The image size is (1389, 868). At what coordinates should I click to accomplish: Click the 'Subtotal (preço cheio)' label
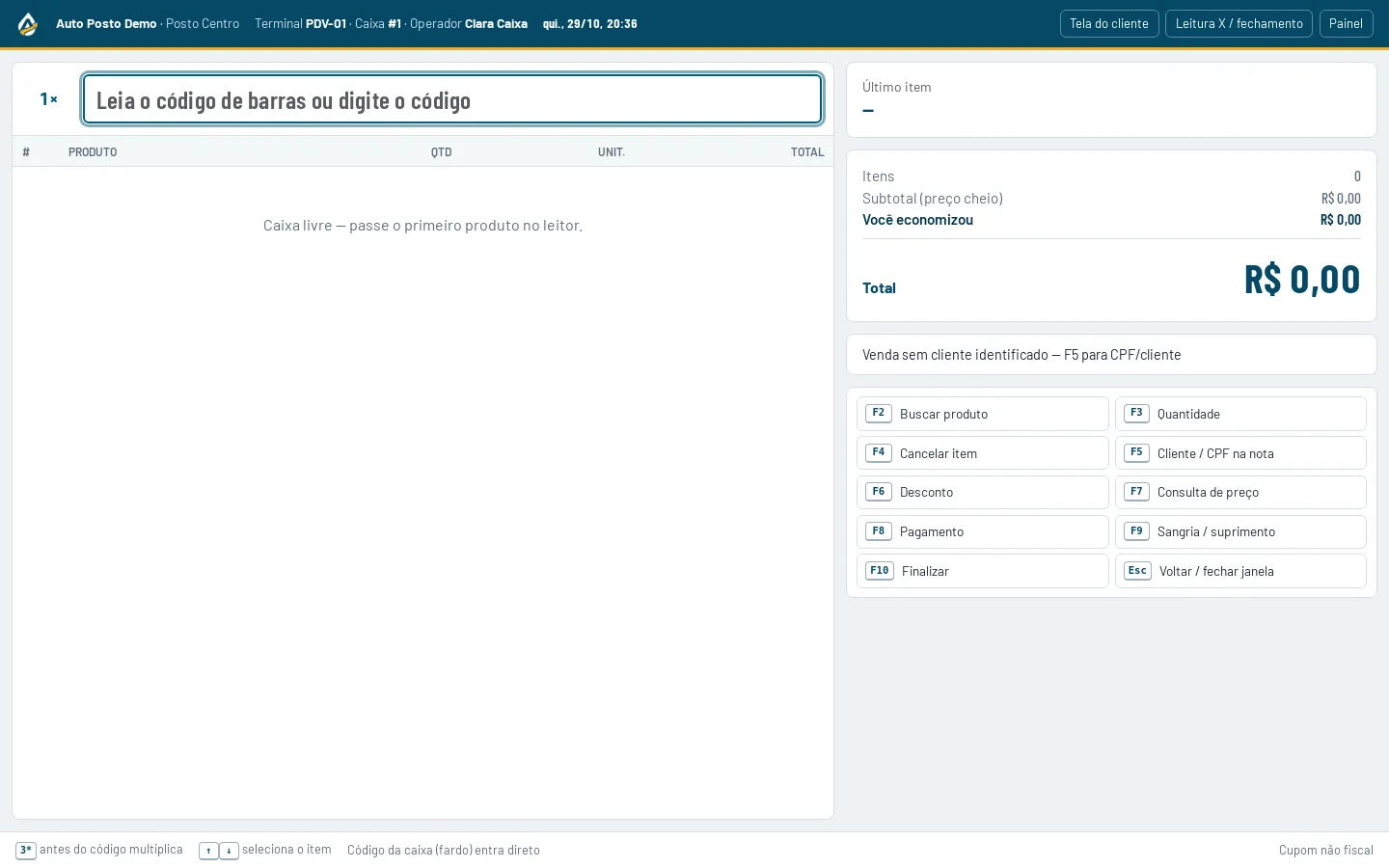click(x=933, y=199)
